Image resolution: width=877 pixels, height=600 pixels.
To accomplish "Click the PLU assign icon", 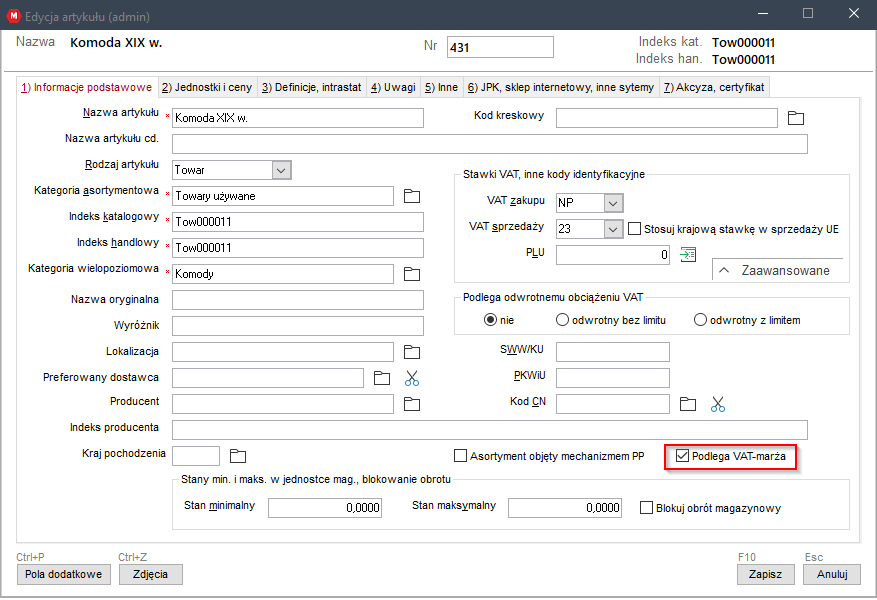I will pos(688,254).
